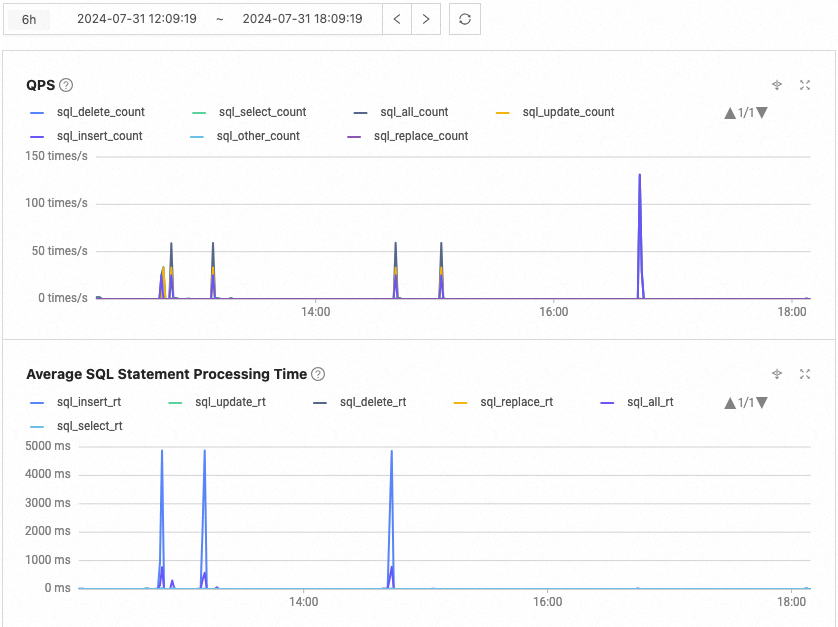
Task: Toggle sql_update_count legend series
Action: click(x=555, y=112)
